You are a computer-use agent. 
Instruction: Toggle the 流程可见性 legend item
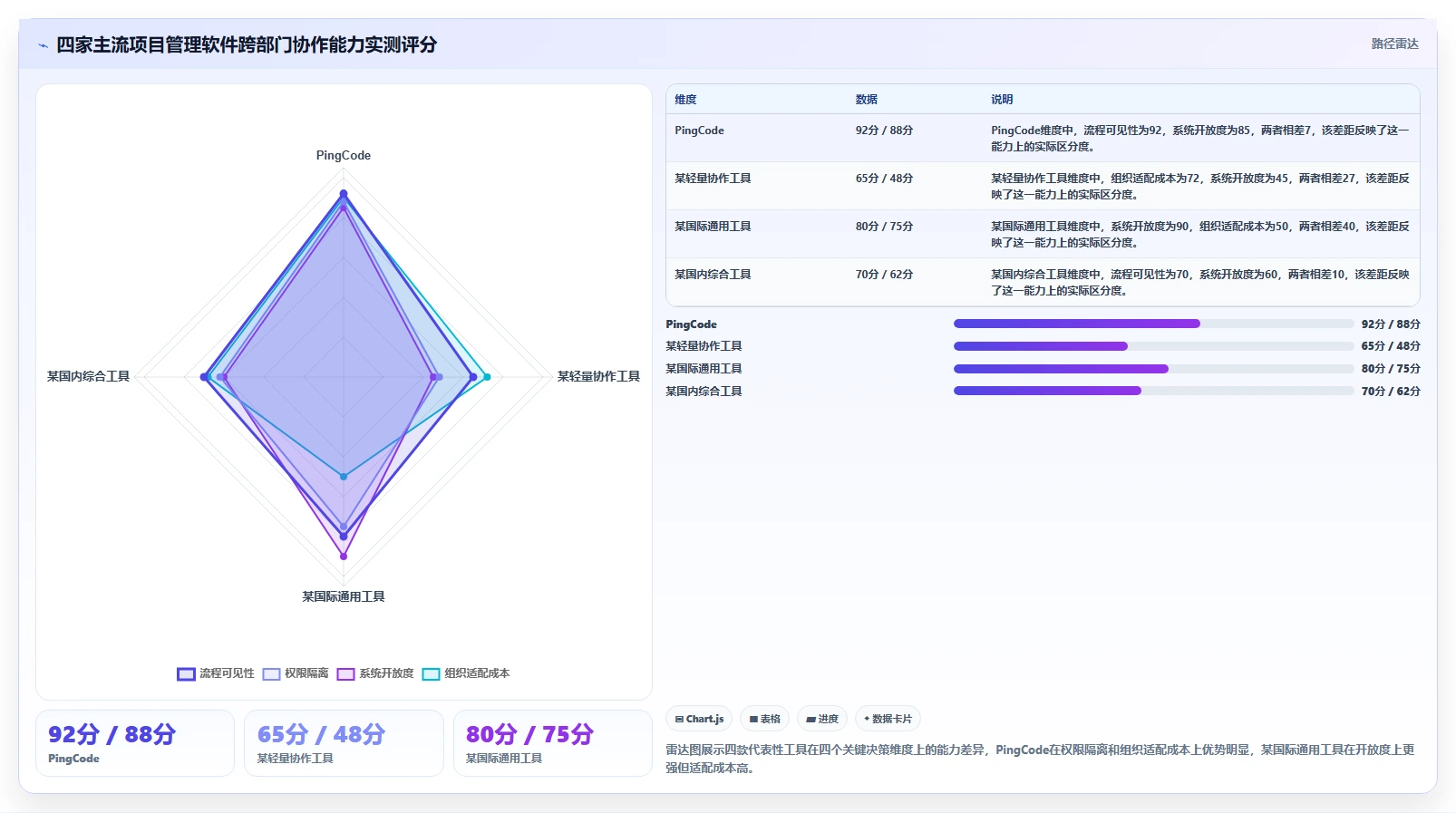[216, 673]
